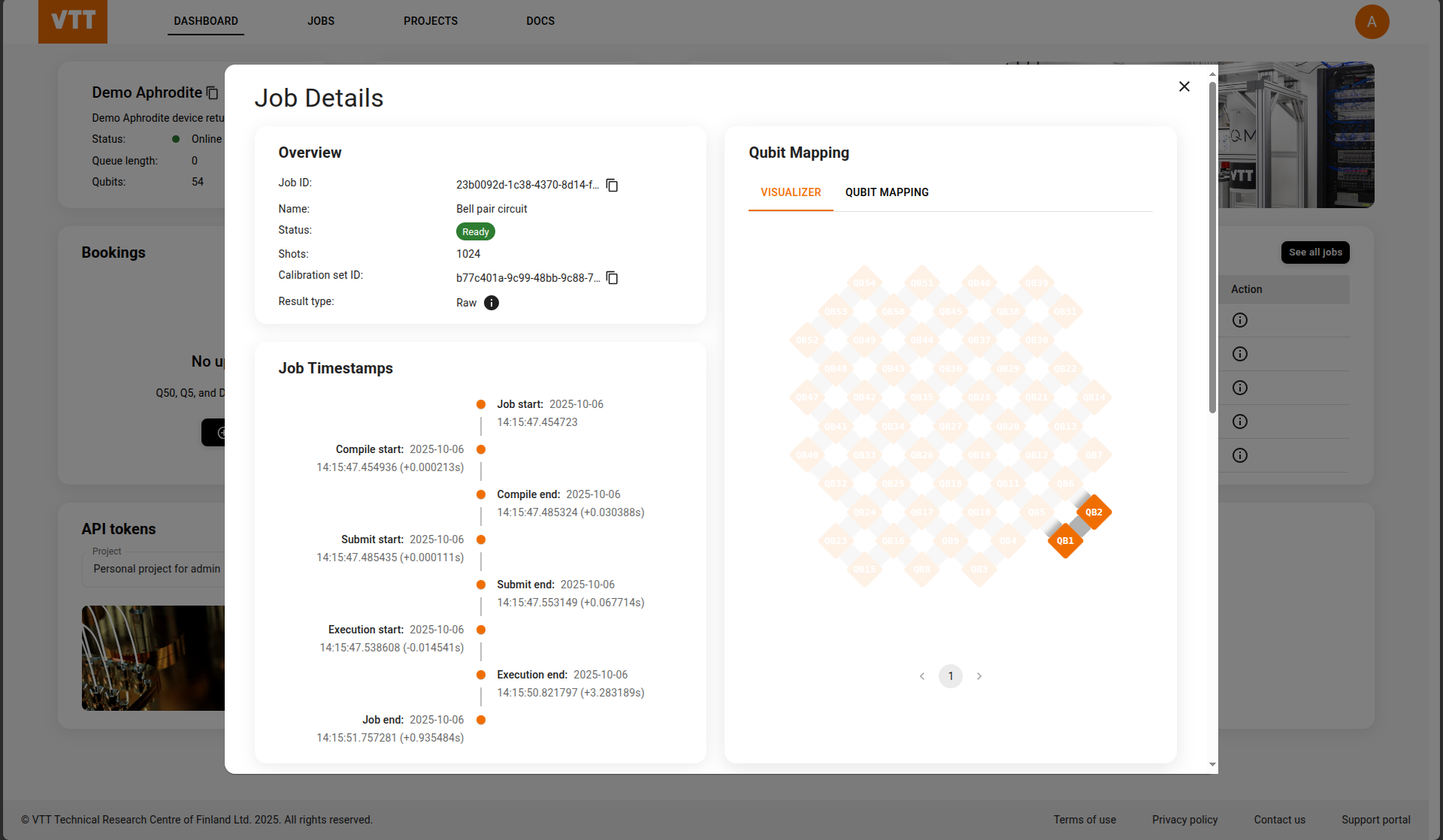Open info for the last job row
Image resolution: width=1443 pixels, height=840 pixels.
click(1240, 455)
